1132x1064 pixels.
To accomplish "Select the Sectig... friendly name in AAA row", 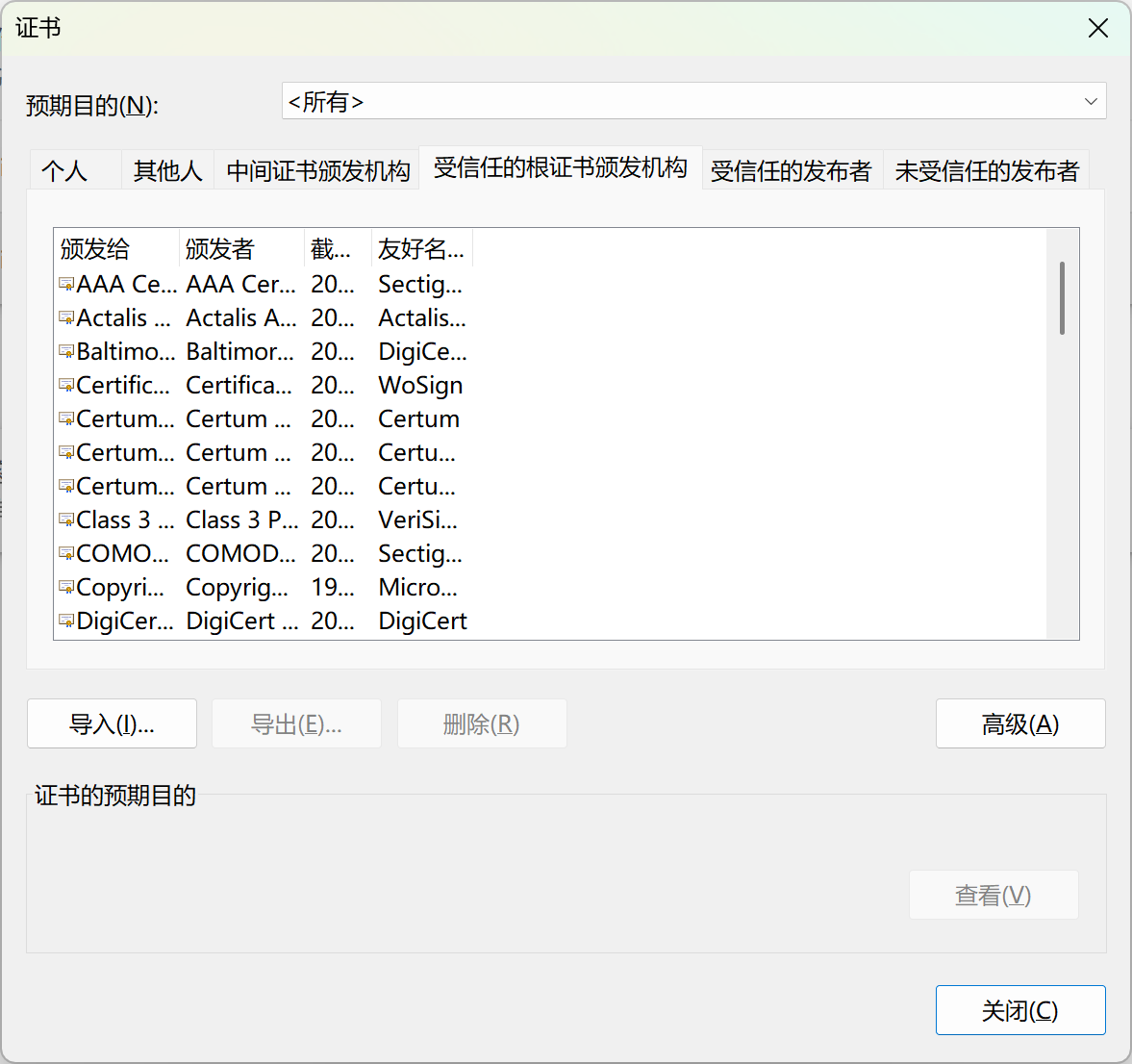I will [x=420, y=285].
